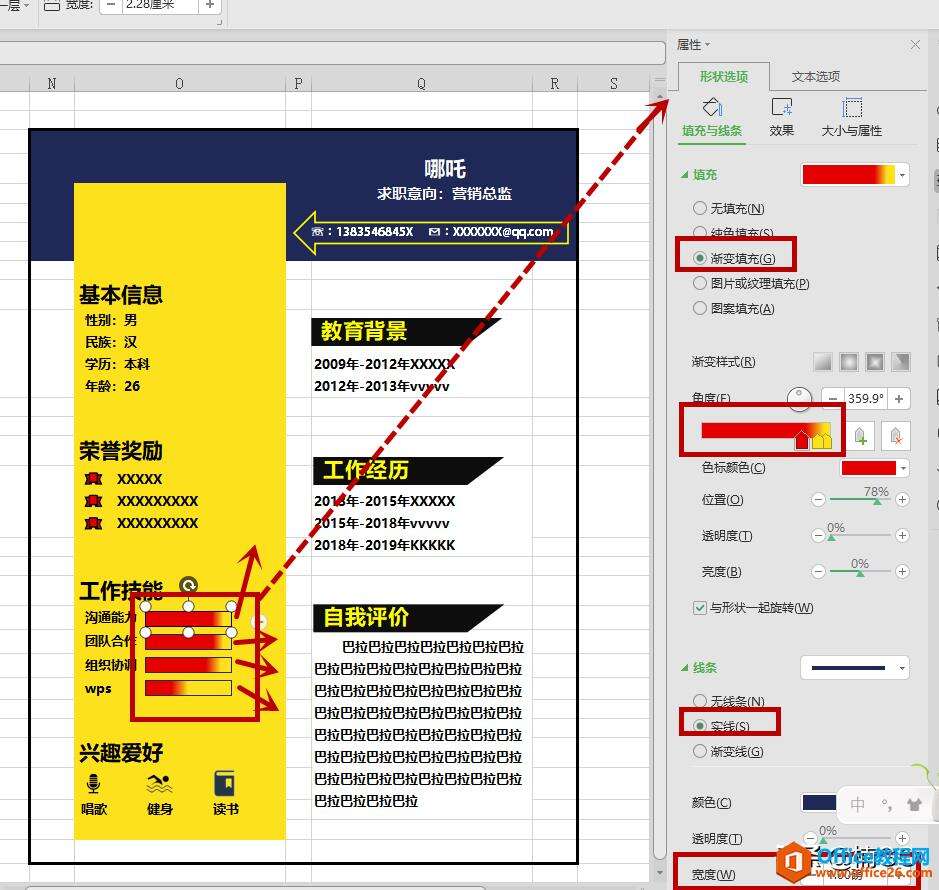This screenshot has width=939, height=890.
Task: Click the 求职意向：营销总监 text
Action: coord(444,193)
